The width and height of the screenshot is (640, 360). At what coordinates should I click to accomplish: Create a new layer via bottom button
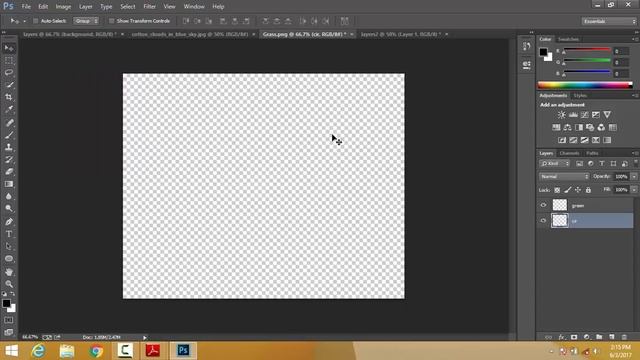point(611,337)
